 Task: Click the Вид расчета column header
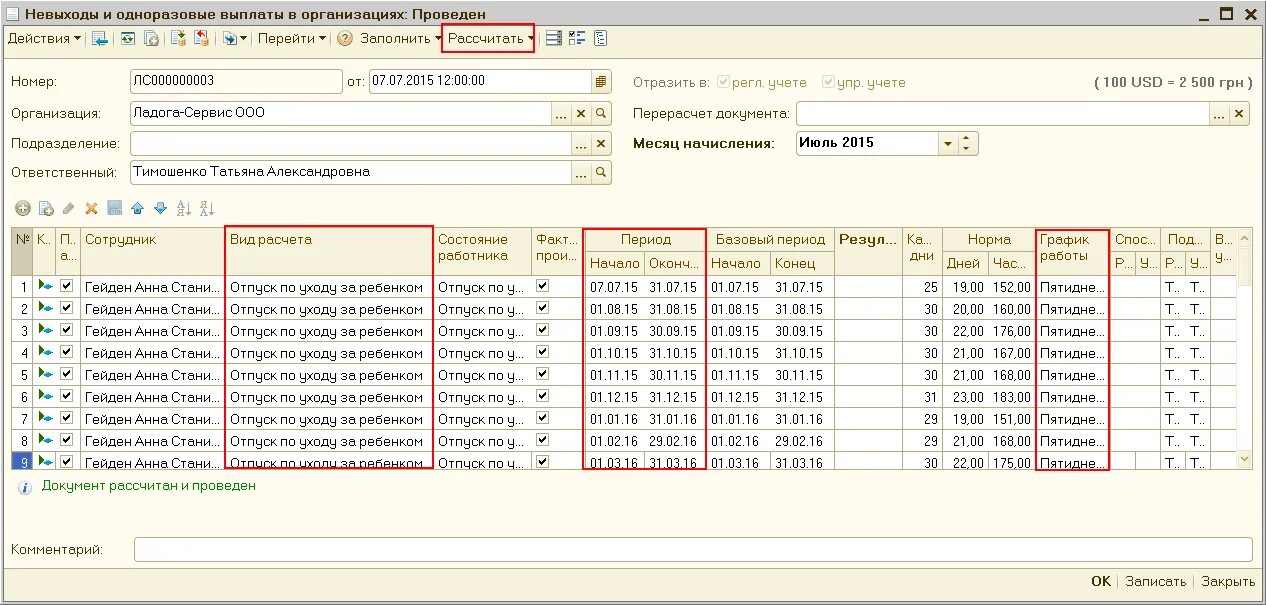(330, 251)
